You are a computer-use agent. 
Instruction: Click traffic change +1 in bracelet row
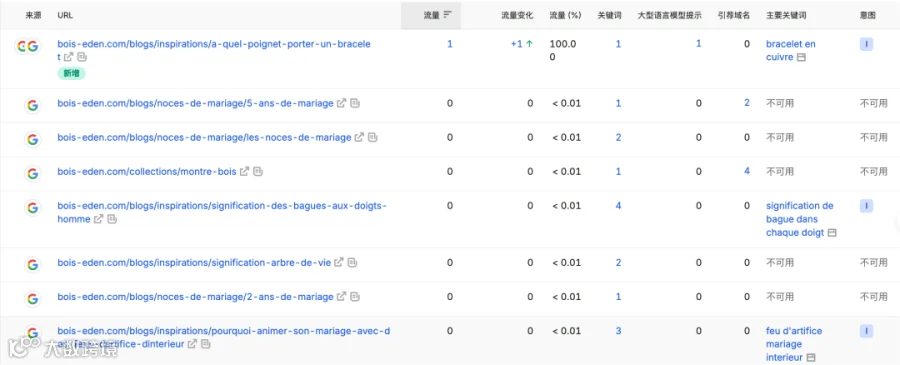[x=522, y=44]
